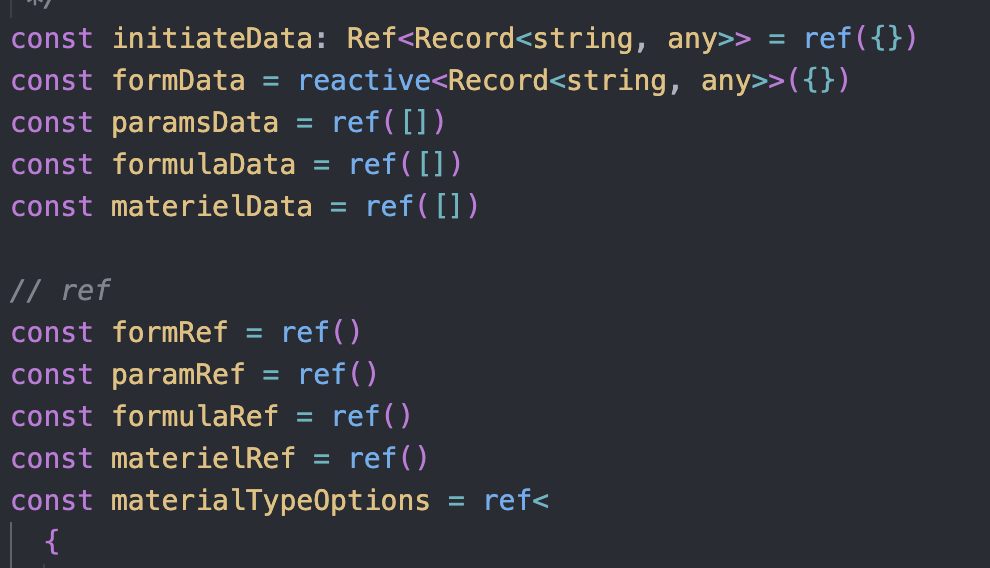Viewport: 990px width, 568px height.
Task: Click the materialTypeOptions variable name
Action: pyautogui.click(x=271, y=500)
